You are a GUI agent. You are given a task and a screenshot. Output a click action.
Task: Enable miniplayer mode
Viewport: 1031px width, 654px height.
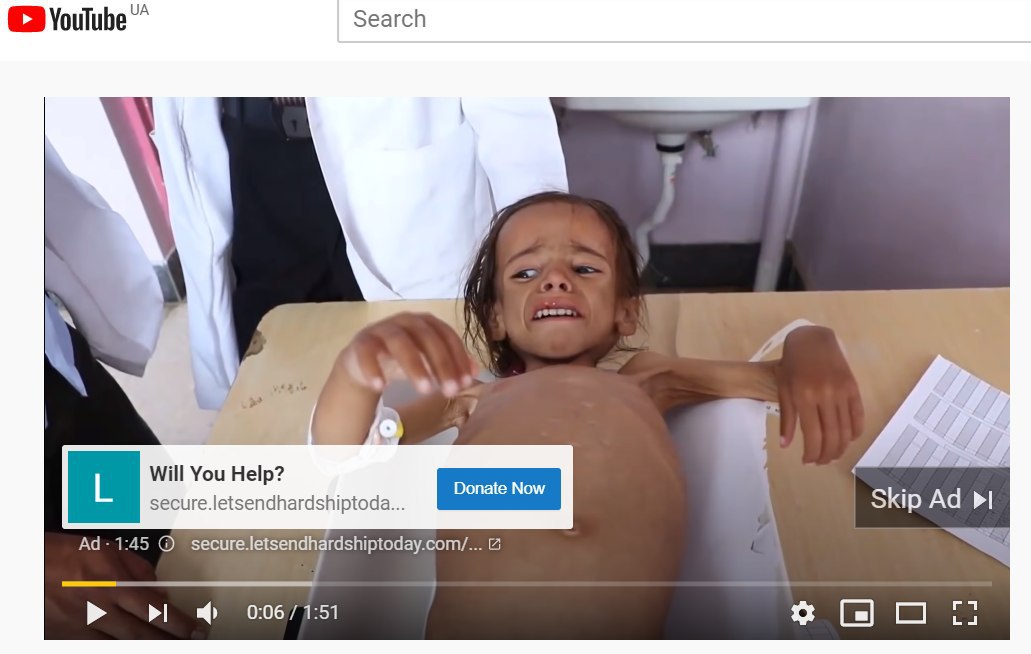coord(857,613)
